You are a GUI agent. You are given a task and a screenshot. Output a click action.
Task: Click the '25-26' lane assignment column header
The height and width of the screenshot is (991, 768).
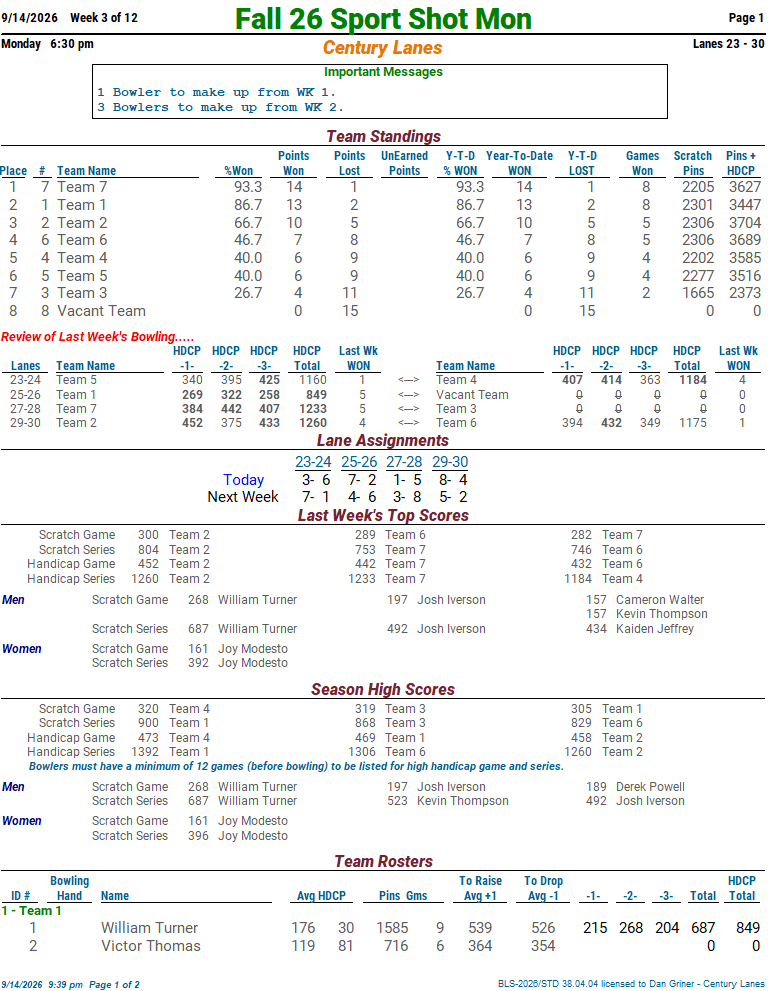pos(359,462)
